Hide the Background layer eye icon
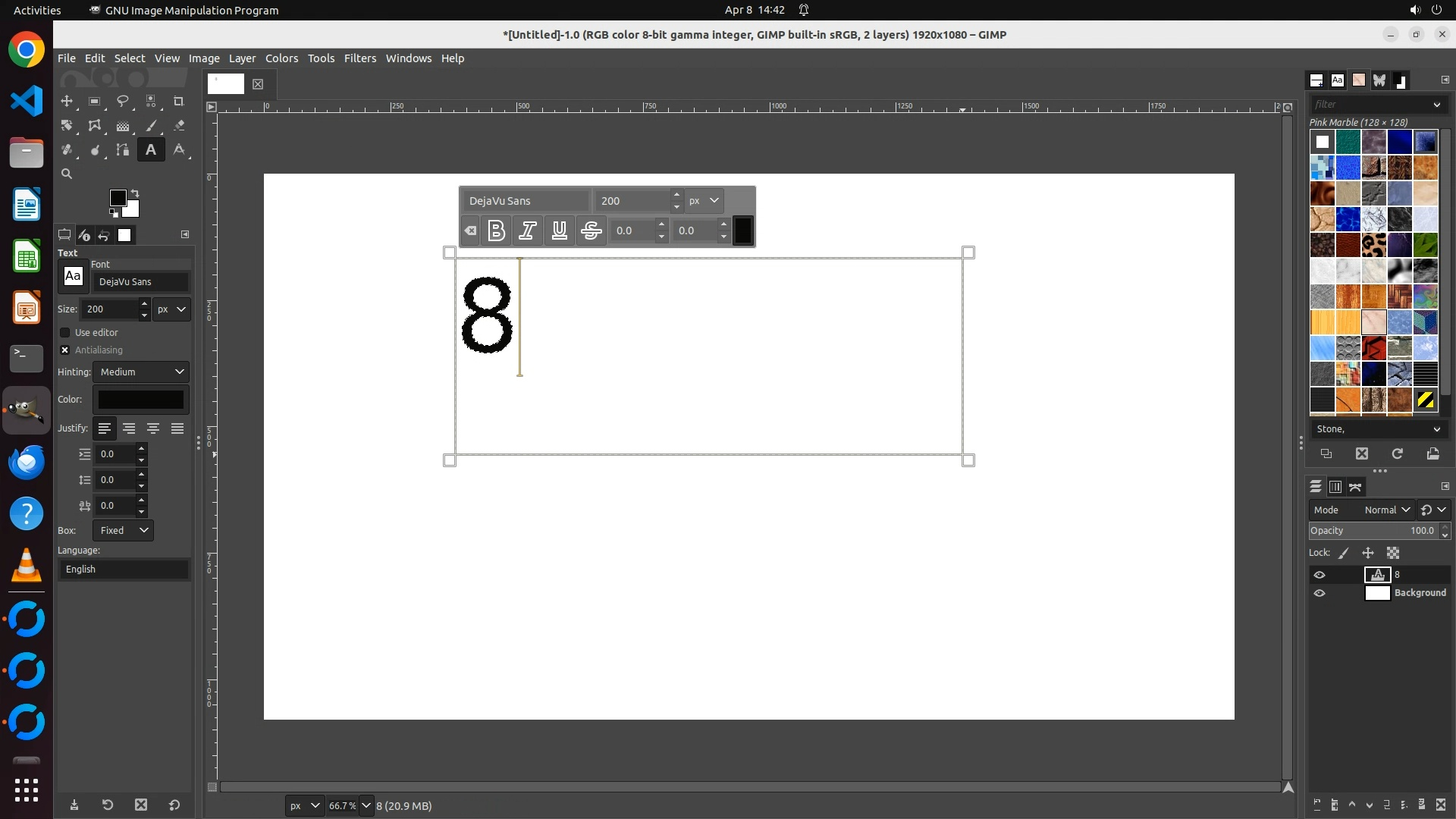 coord(1319,593)
